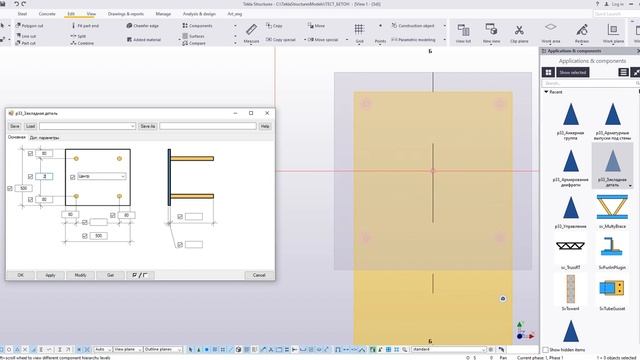The width and height of the screenshot is (640, 360).
Task: Choose the Fit part end tool
Action: (85, 26)
